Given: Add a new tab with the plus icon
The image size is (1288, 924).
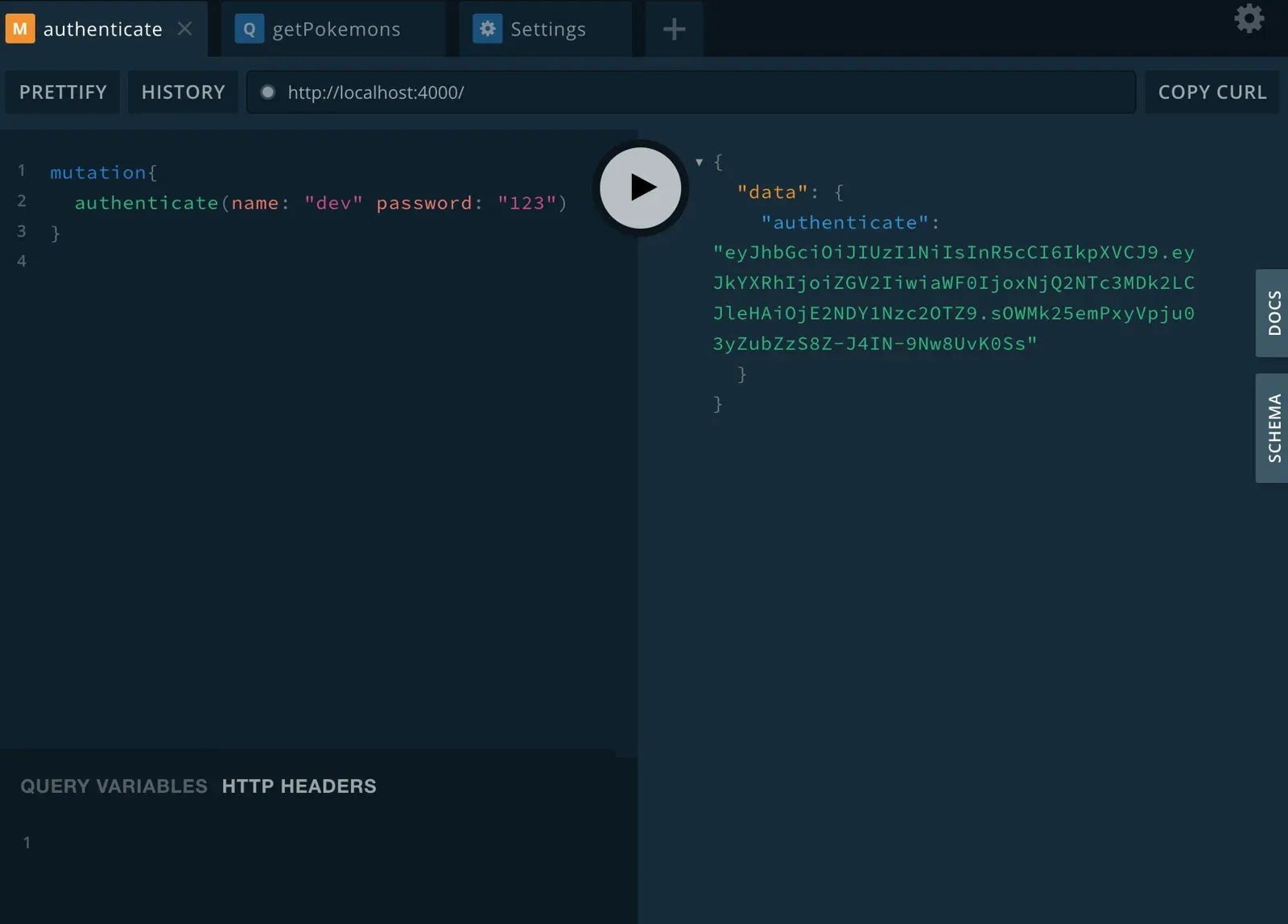Looking at the screenshot, I should [x=674, y=30].
